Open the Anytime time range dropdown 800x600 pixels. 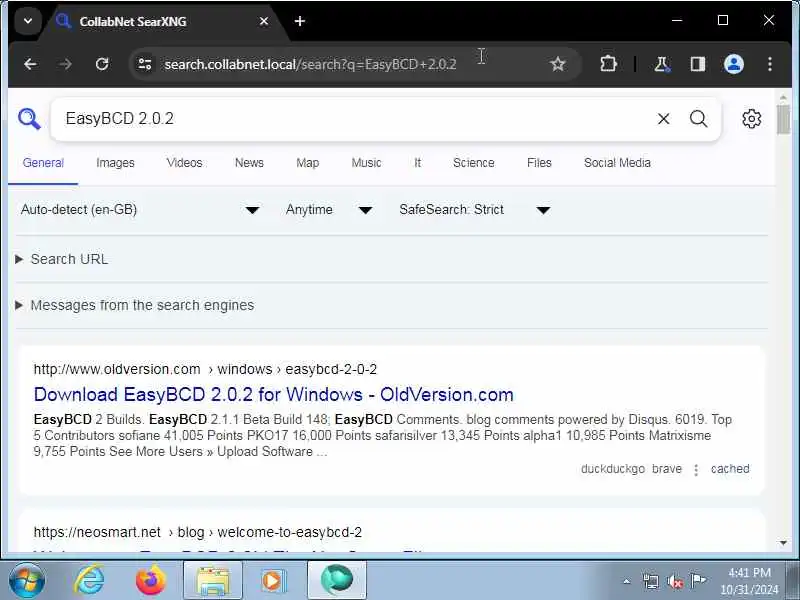click(x=329, y=210)
